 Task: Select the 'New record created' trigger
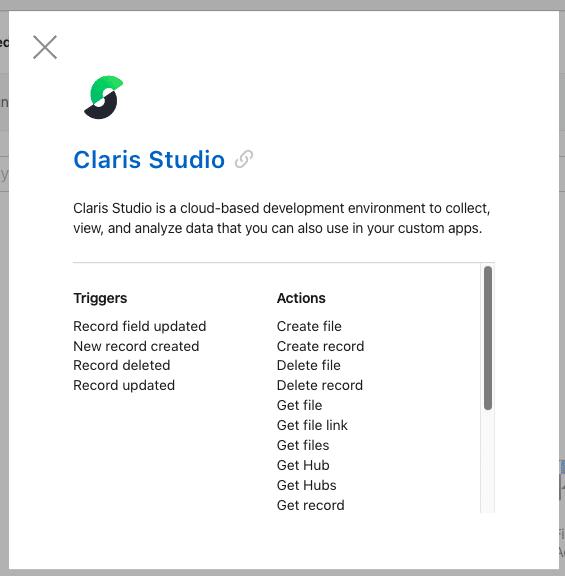click(136, 346)
